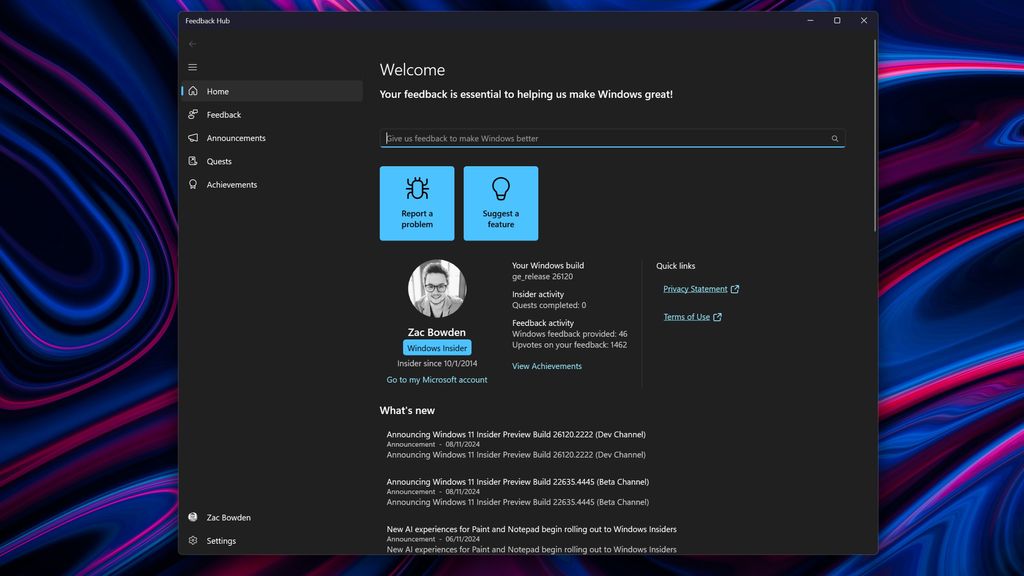1024x576 pixels.
Task: Click the Windows Insider badge
Action: click(x=437, y=347)
